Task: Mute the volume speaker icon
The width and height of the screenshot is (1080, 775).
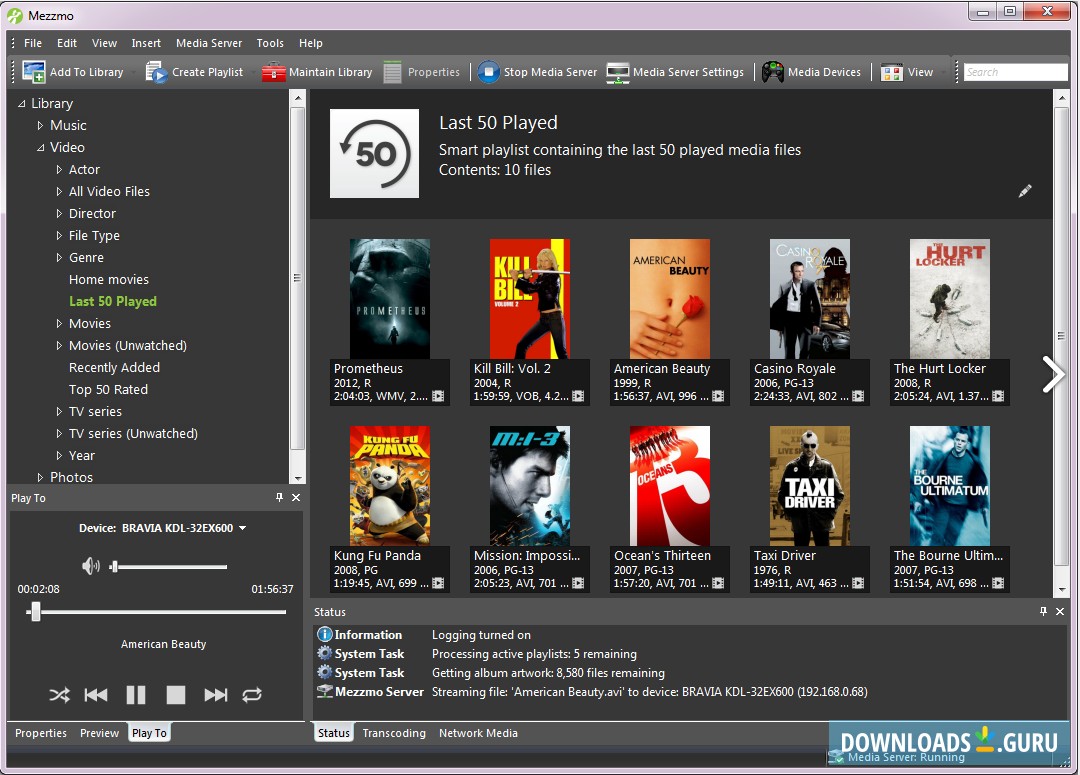Action: (x=90, y=566)
